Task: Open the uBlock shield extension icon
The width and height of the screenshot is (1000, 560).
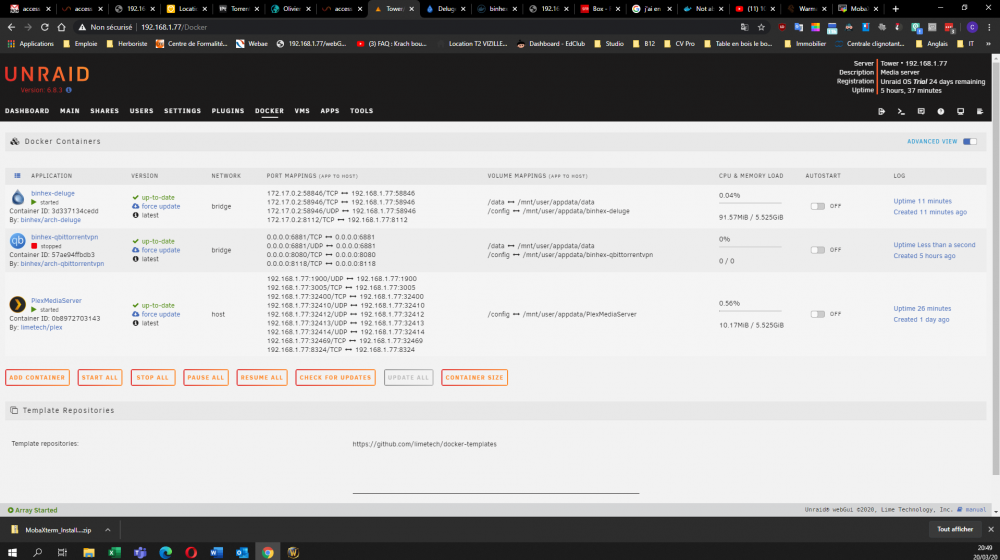Action: pyautogui.click(x=782, y=27)
